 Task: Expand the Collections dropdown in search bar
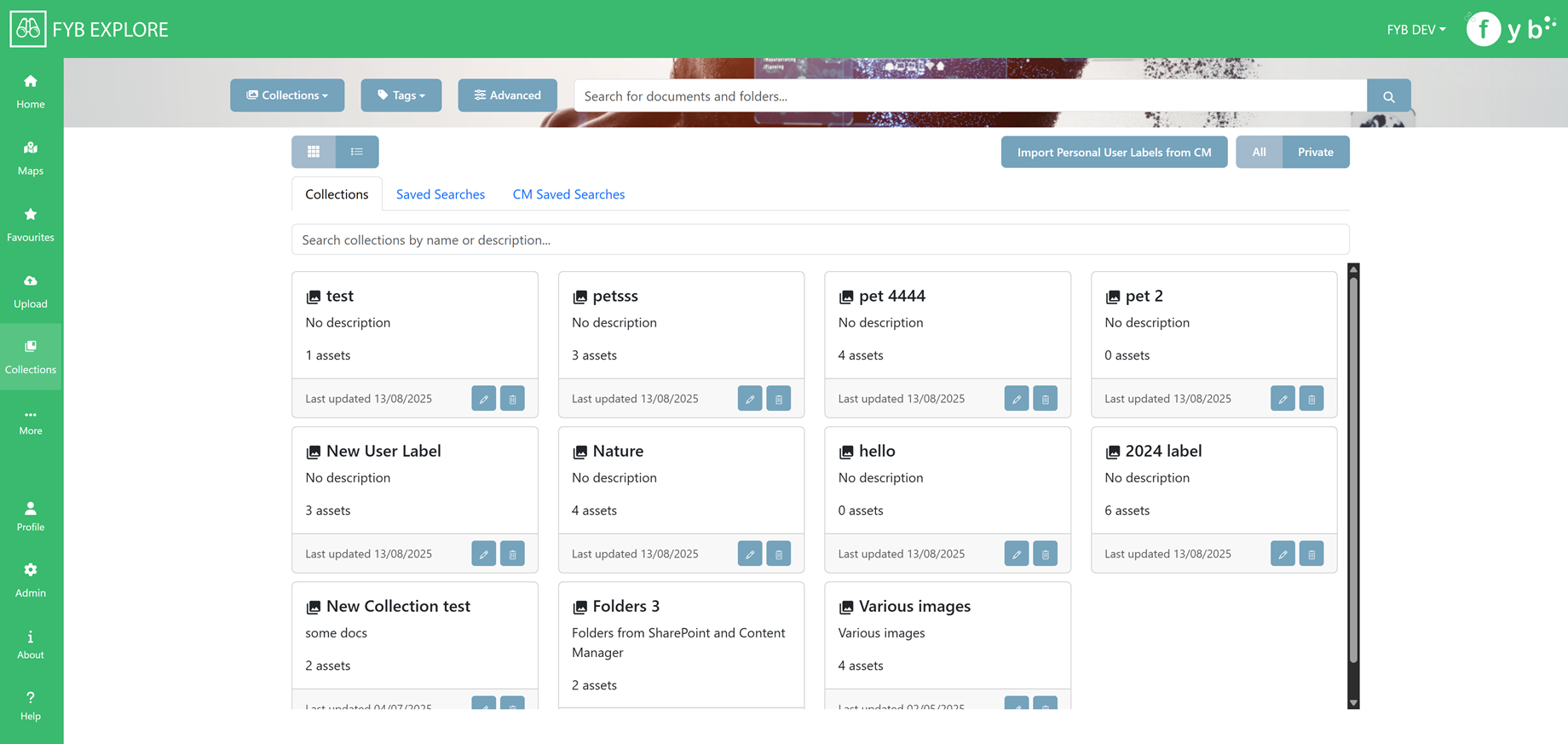[x=287, y=95]
